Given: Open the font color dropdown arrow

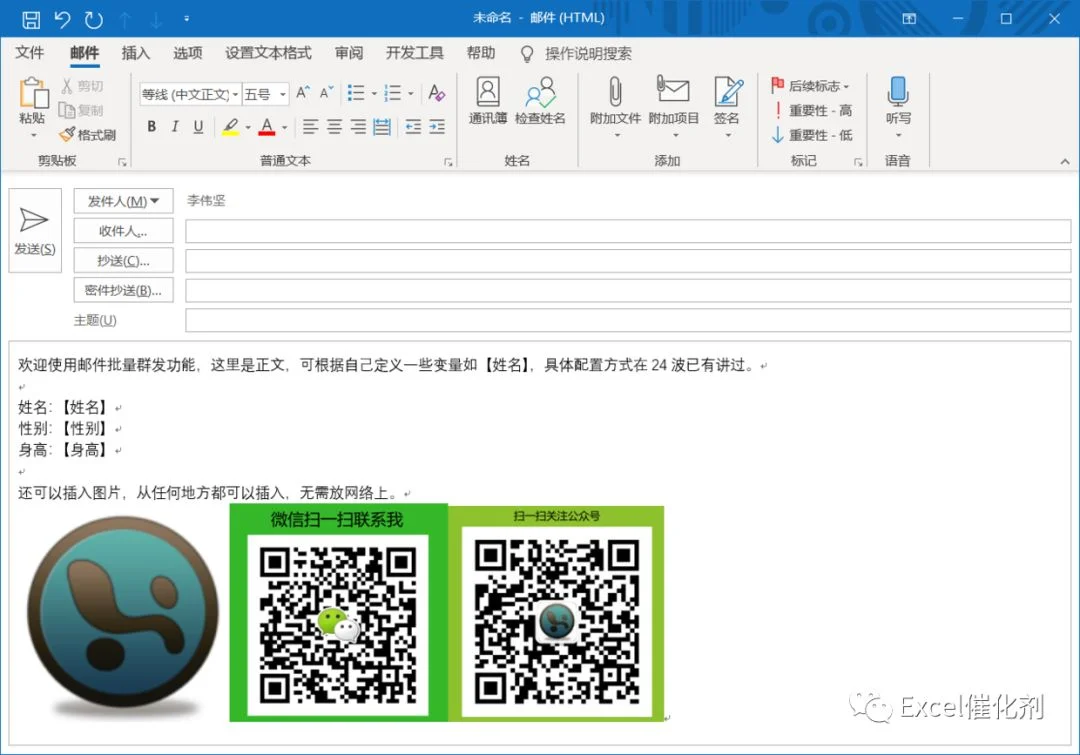Looking at the screenshot, I should 284,127.
